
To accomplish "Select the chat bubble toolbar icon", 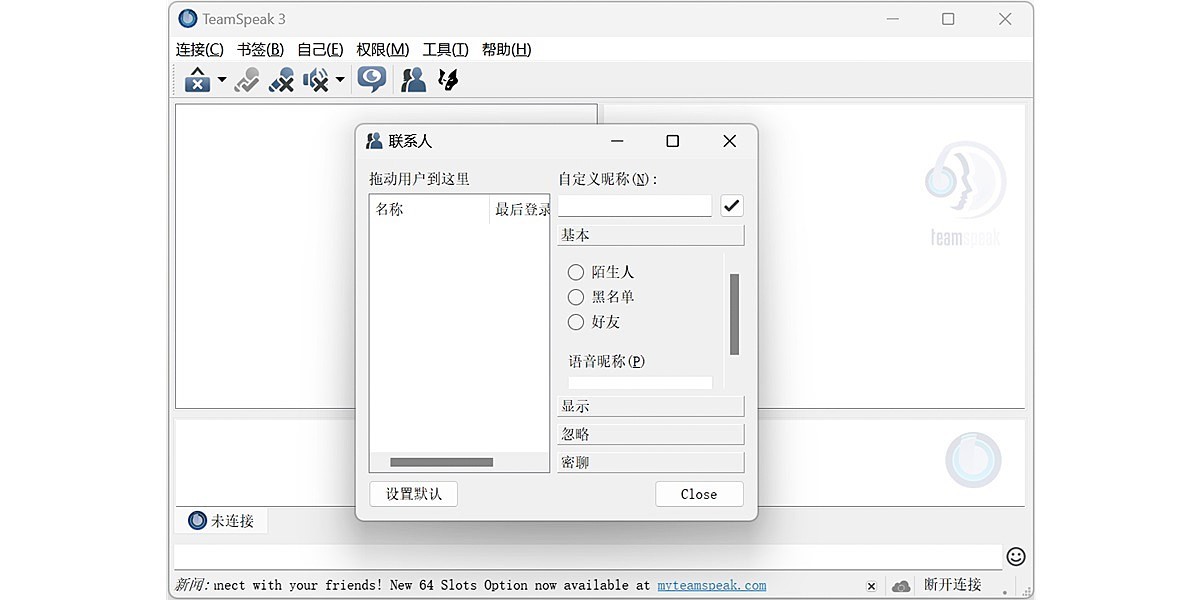I will (371, 79).
